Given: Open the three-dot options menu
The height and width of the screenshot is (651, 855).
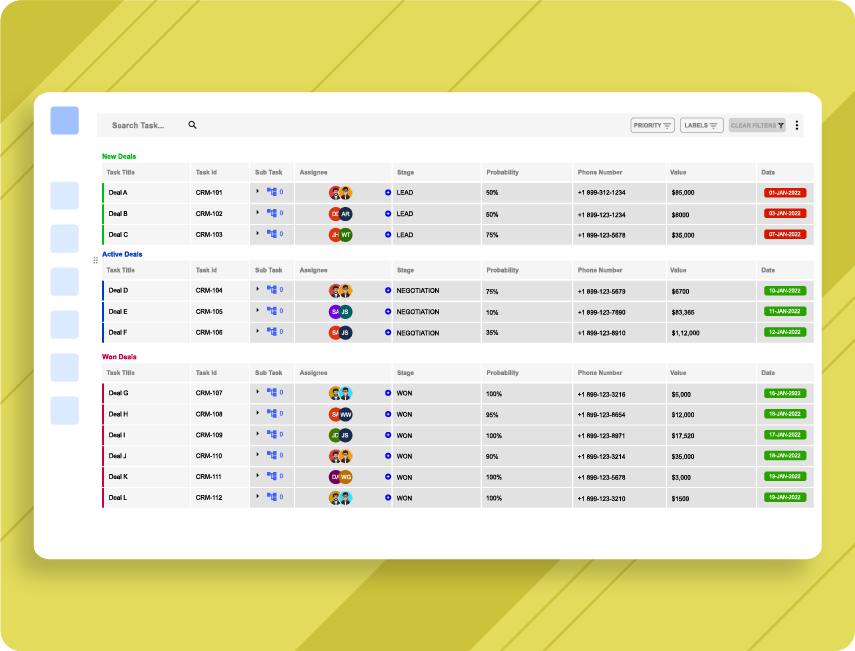Looking at the screenshot, I should click(797, 125).
